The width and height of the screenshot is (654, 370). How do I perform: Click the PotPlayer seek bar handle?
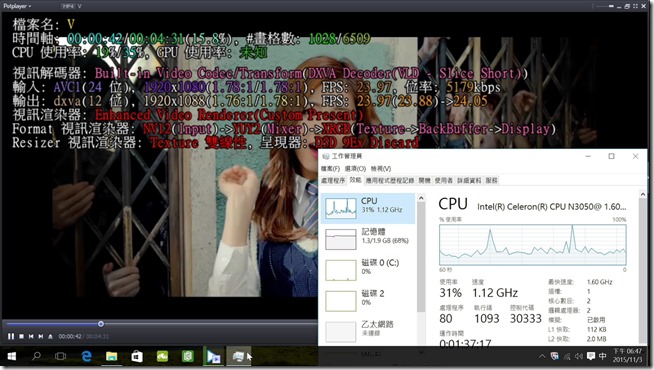click(101, 324)
